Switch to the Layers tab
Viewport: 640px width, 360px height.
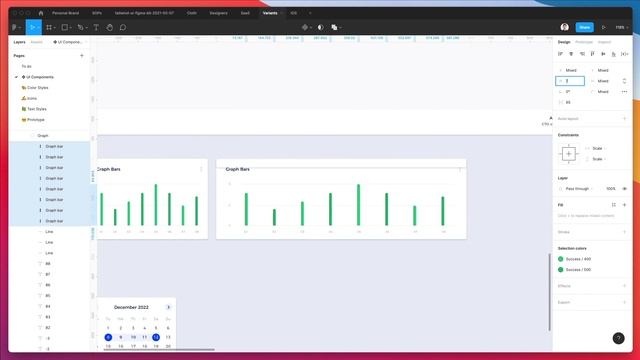19,42
